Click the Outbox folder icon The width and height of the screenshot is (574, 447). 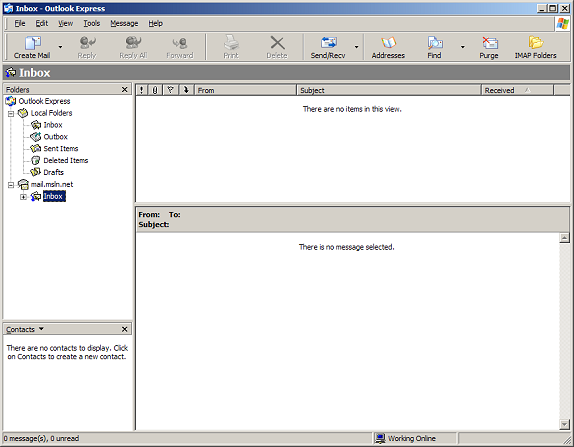tap(36, 137)
